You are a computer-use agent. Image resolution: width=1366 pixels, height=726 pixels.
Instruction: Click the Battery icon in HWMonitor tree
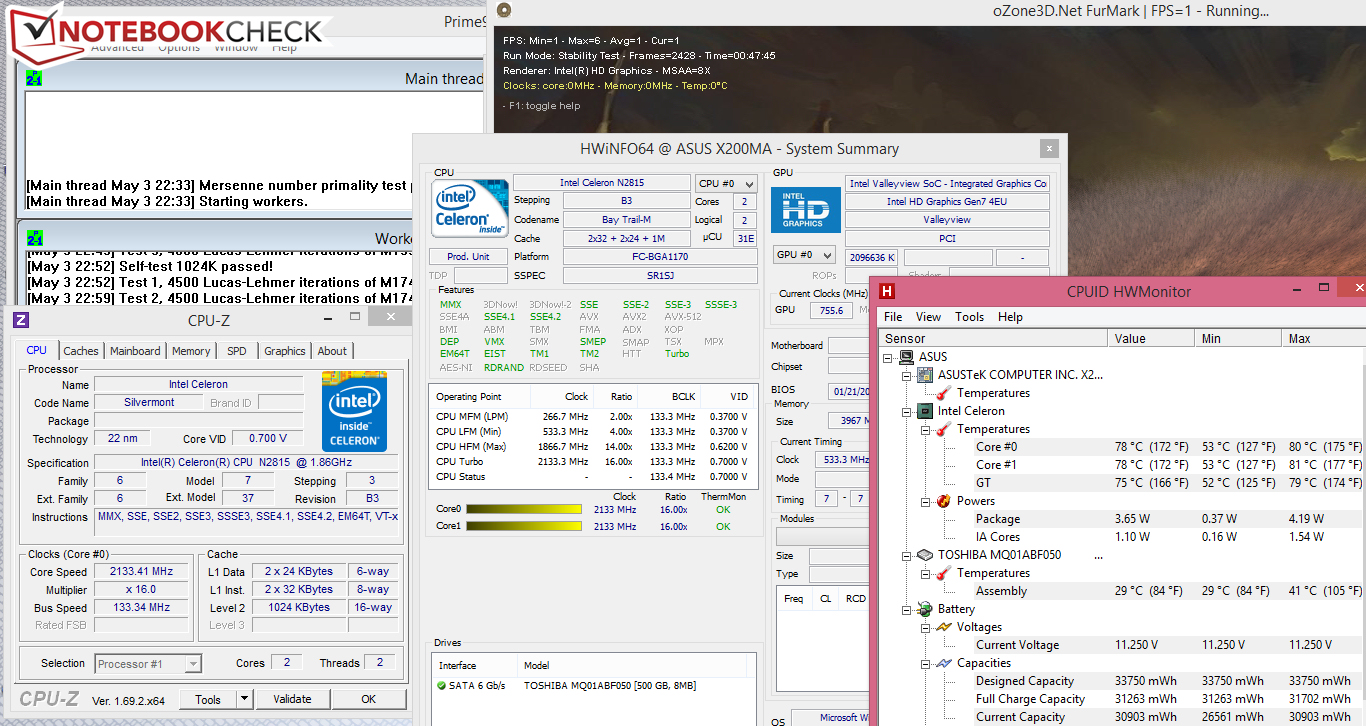click(x=926, y=609)
